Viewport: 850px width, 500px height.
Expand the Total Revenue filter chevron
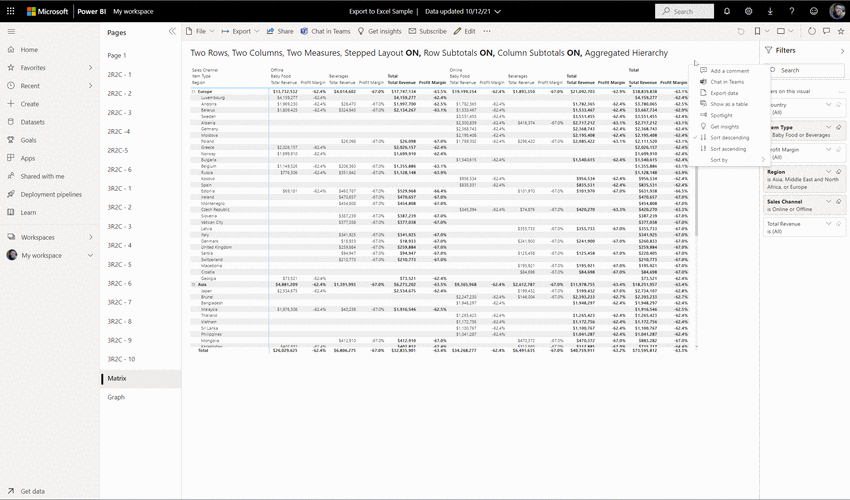(x=828, y=223)
